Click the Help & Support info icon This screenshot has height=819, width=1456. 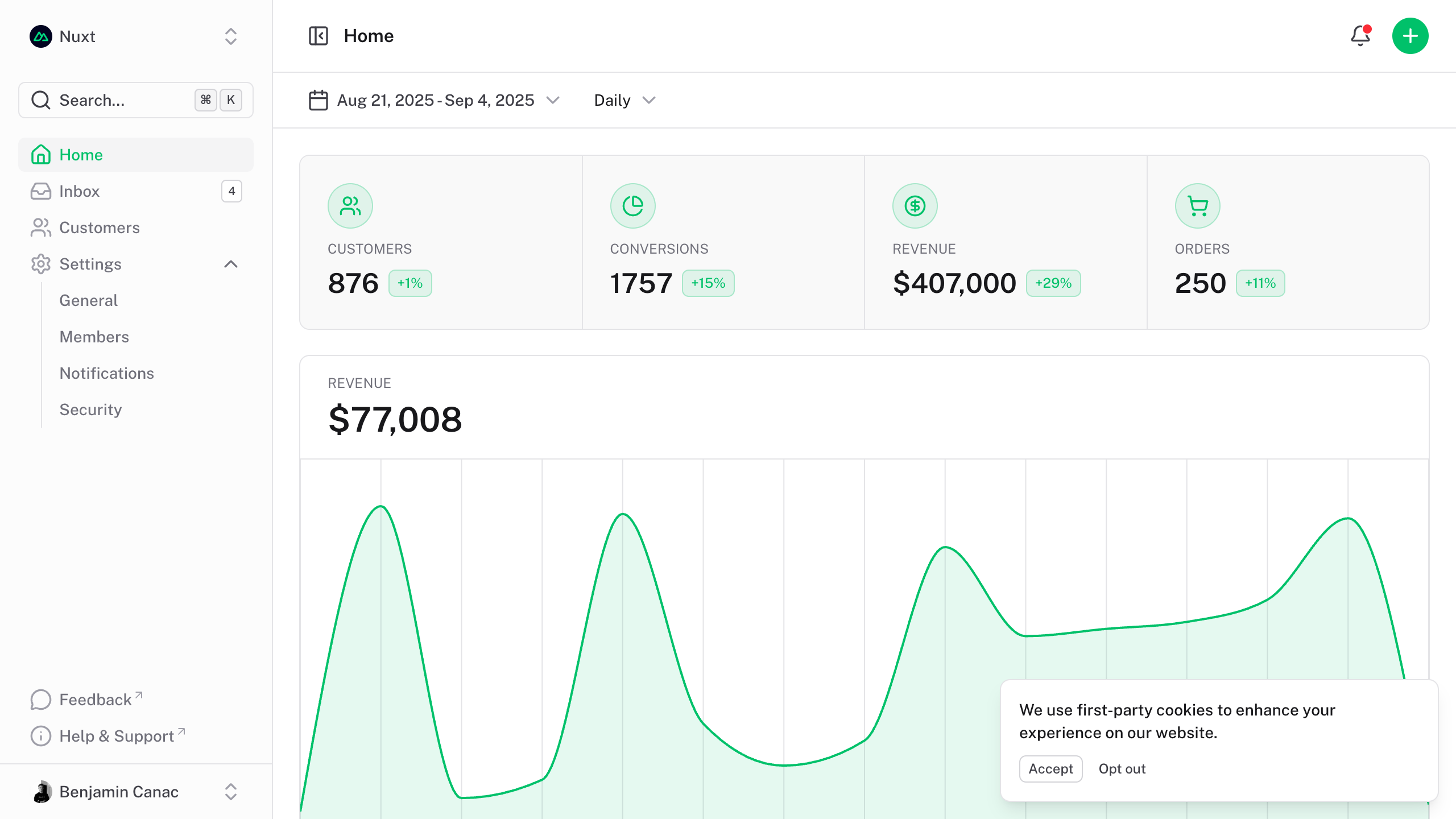[x=40, y=735]
